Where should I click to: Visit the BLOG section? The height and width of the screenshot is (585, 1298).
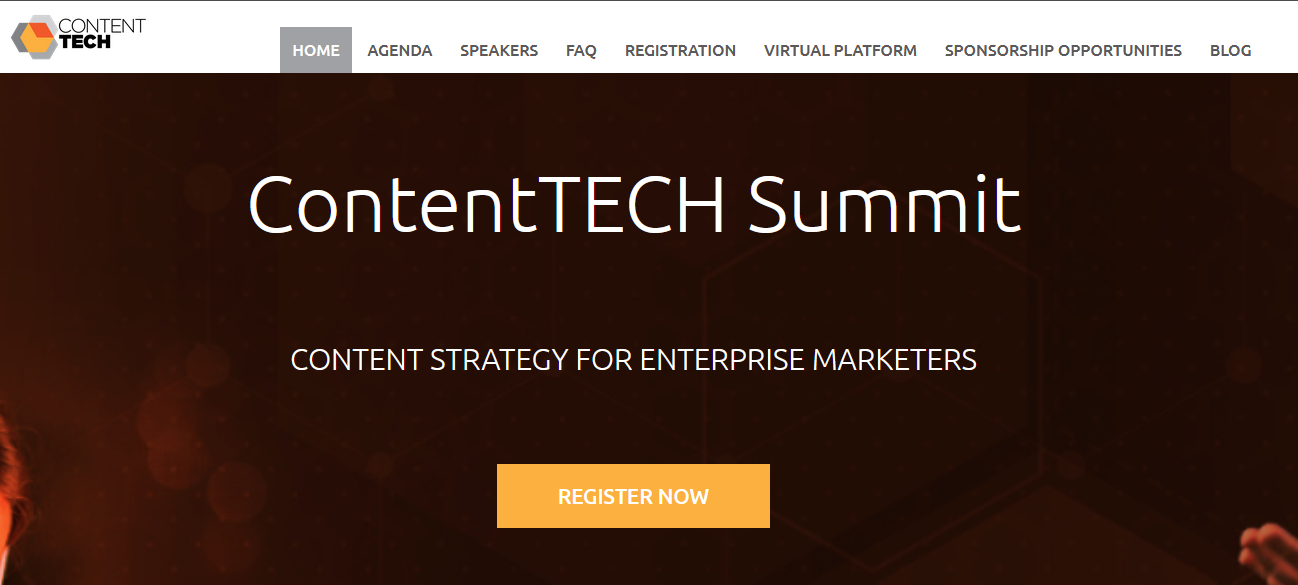coord(1230,50)
